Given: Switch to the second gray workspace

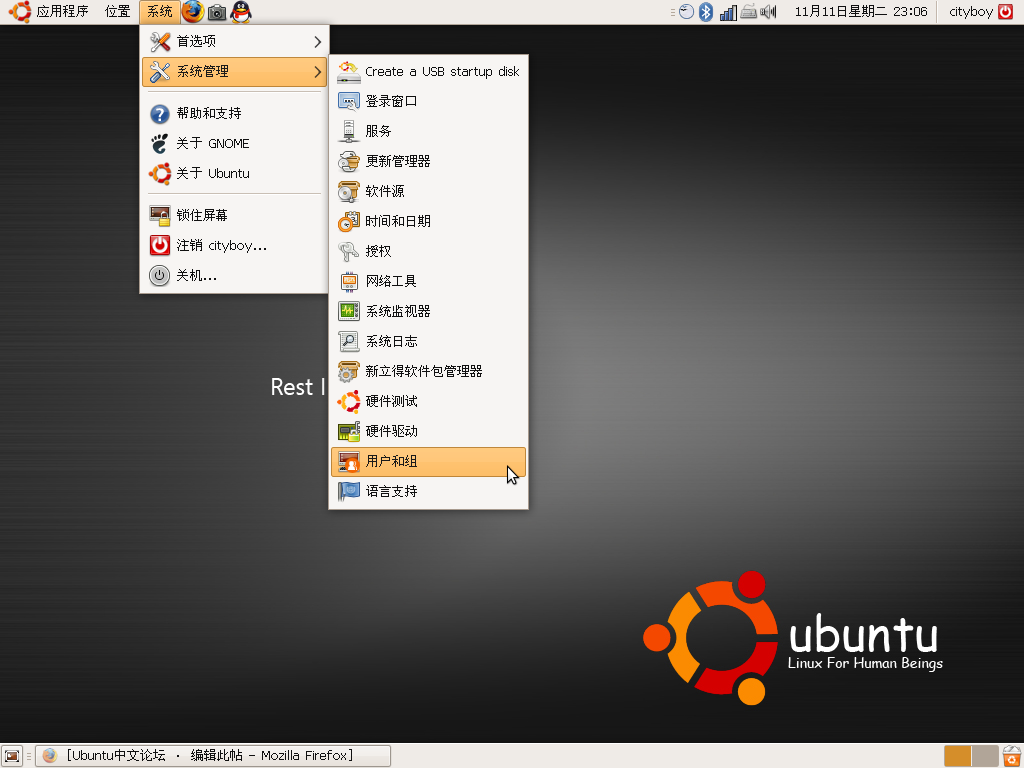Looking at the screenshot, I should [985, 756].
